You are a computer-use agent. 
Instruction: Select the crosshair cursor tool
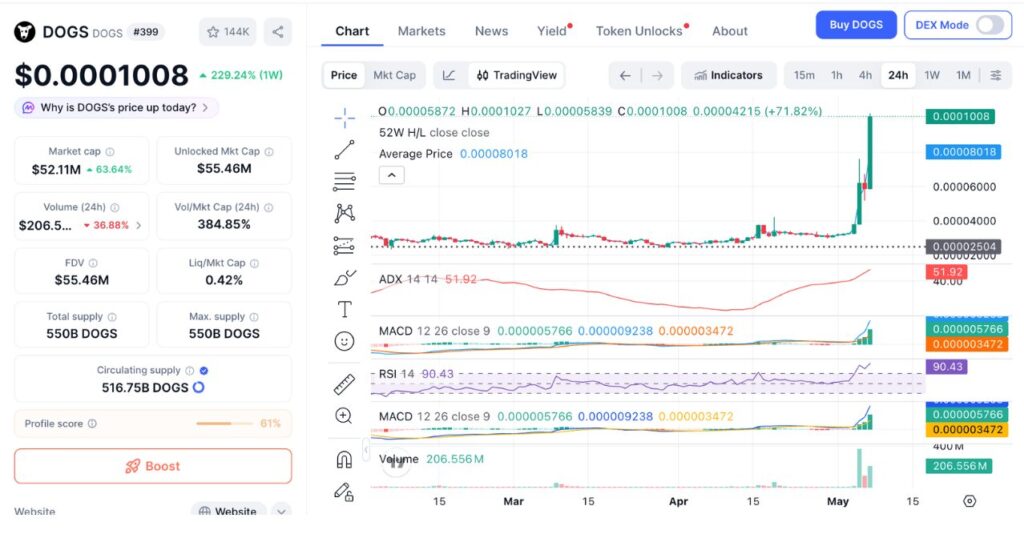click(344, 118)
